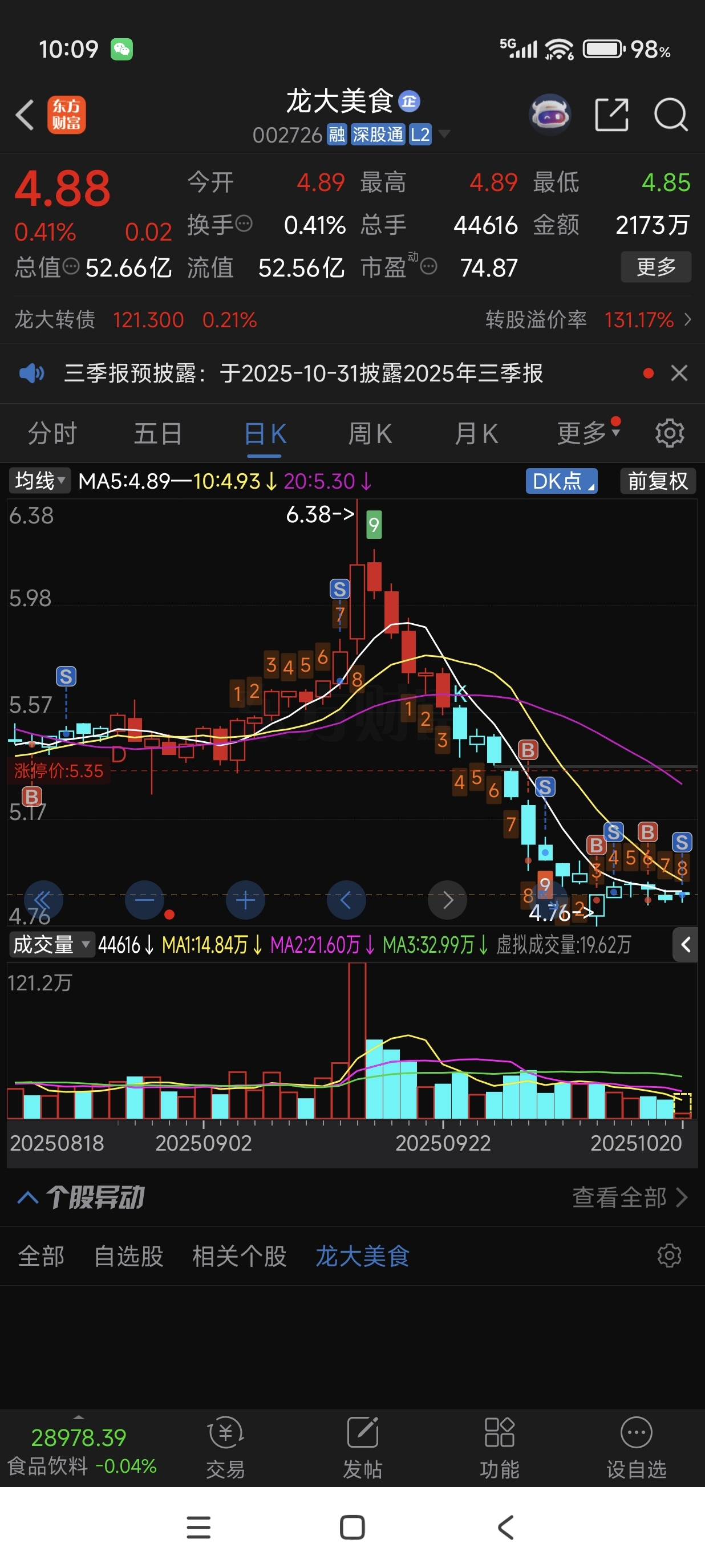This screenshot has height=1568, width=705.
Task: Change 前复权 adjustment mode
Action: 658,481
